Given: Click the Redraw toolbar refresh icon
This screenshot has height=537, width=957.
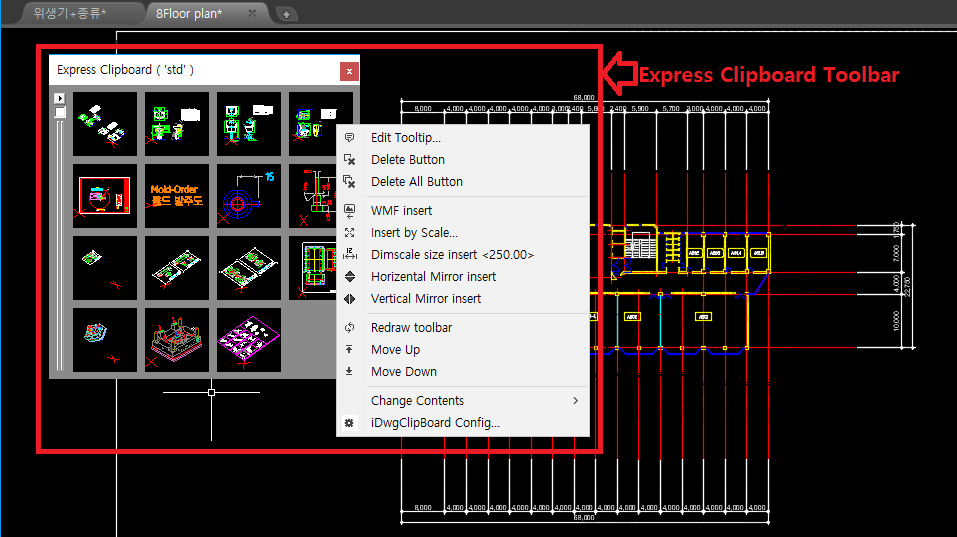Looking at the screenshot, I should [349, 328].
